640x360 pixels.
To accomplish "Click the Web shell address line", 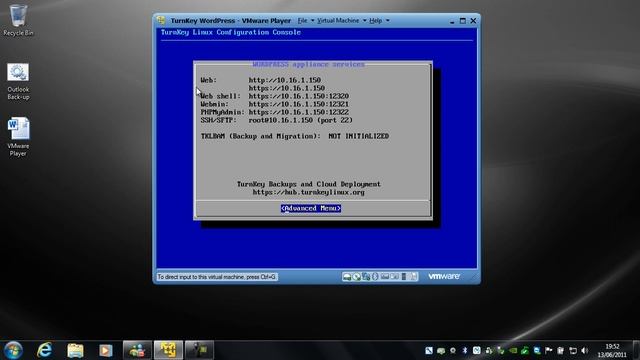I will pyautogui.click(x=275, y=96).
